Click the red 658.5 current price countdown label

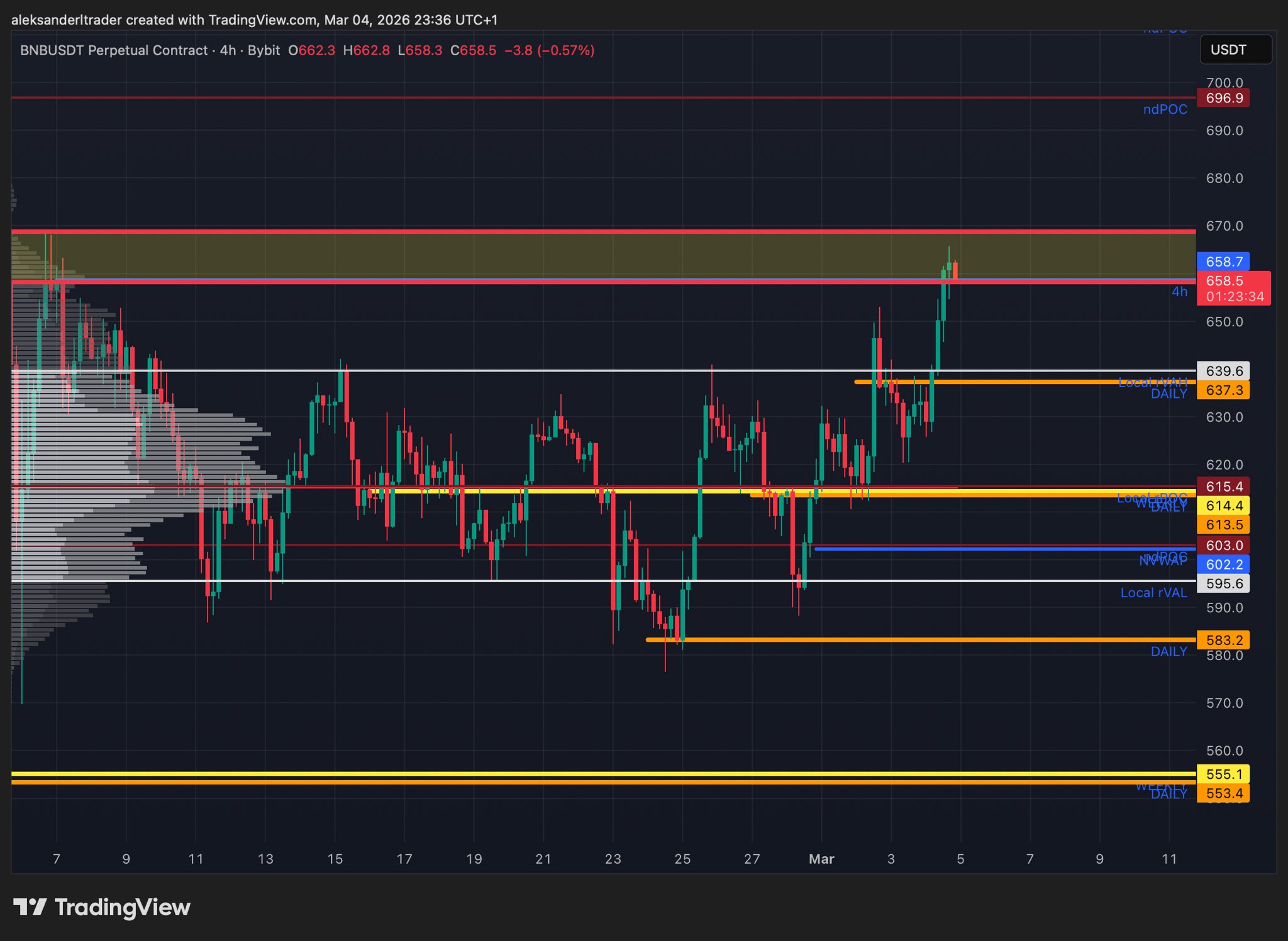click(1233, 289)
